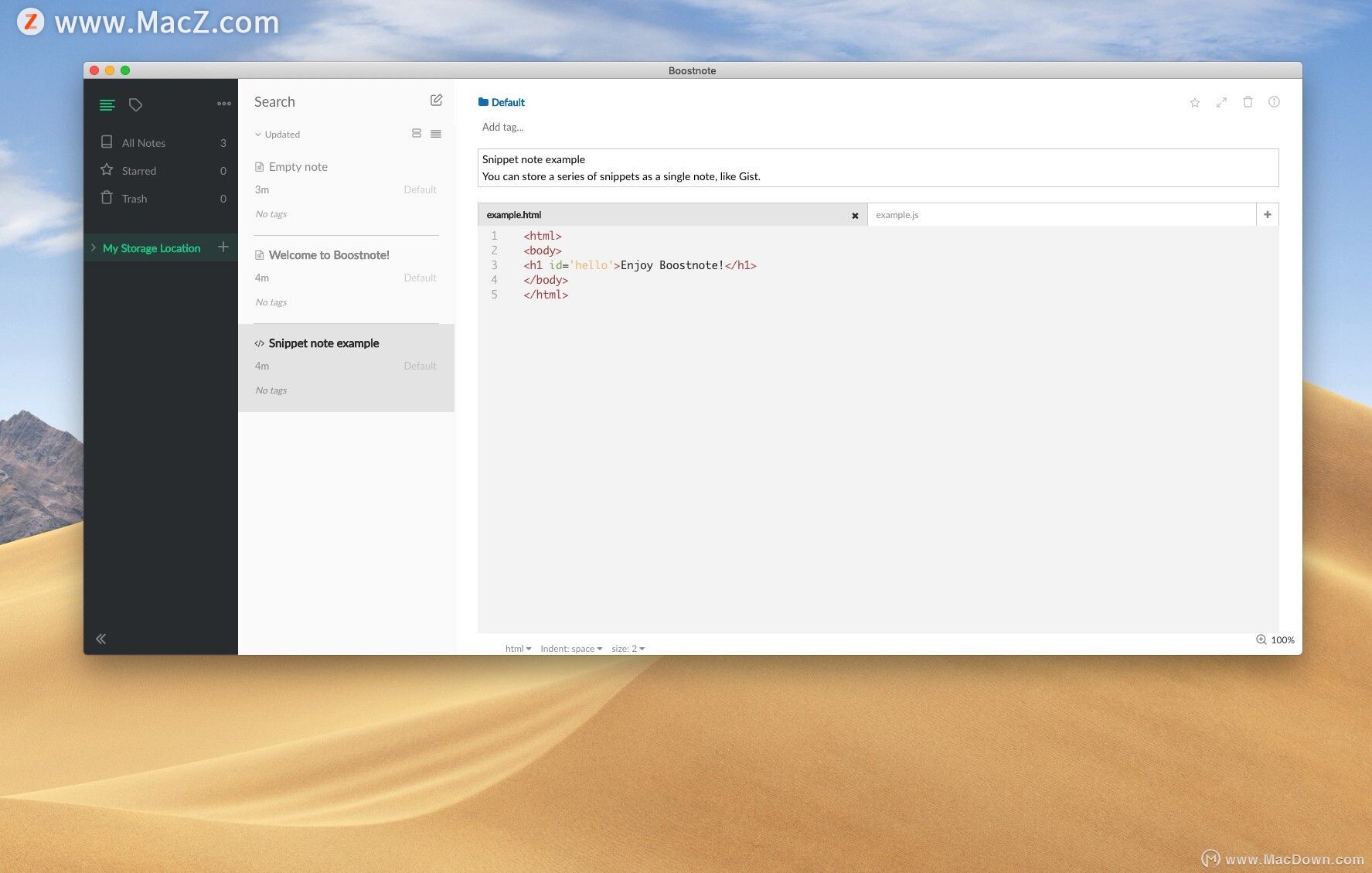Star the current note
This screenshot has height=873, width=1372.
1195,102
